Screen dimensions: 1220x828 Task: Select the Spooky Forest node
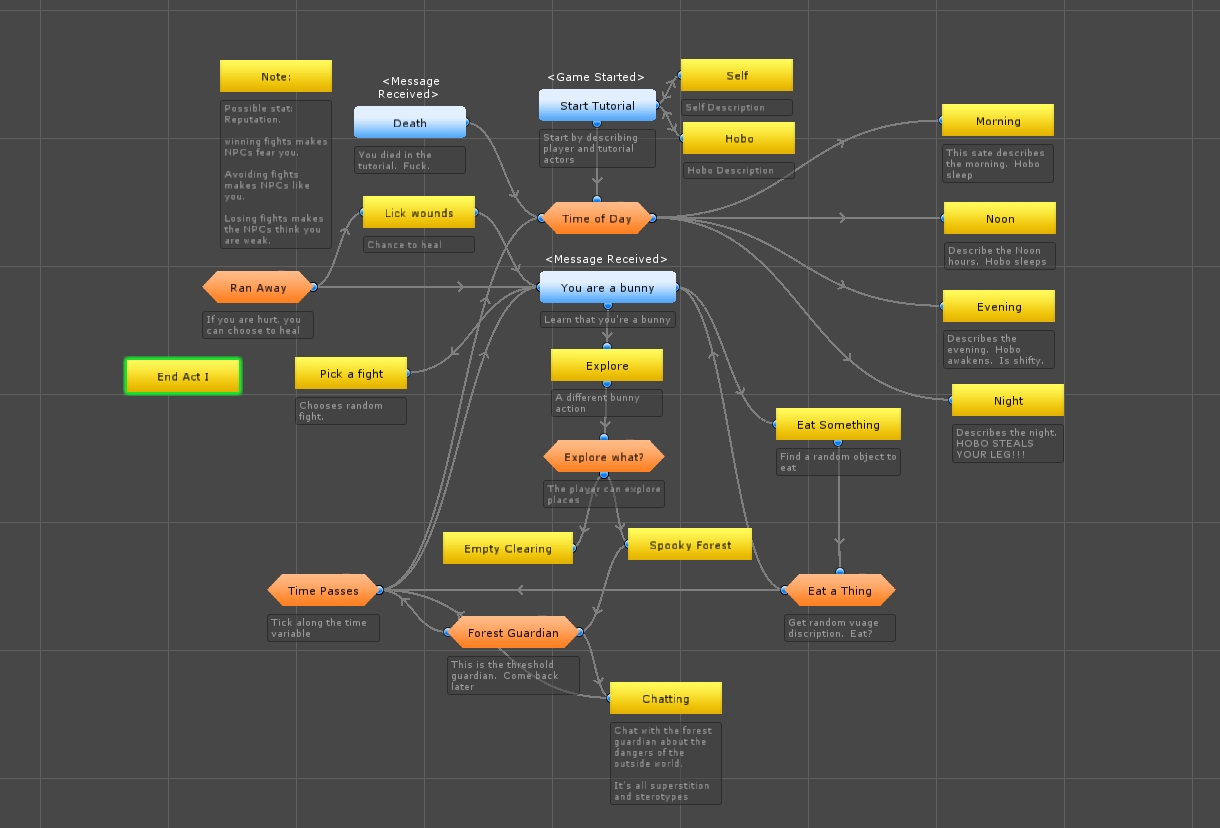tap(690, 546)
